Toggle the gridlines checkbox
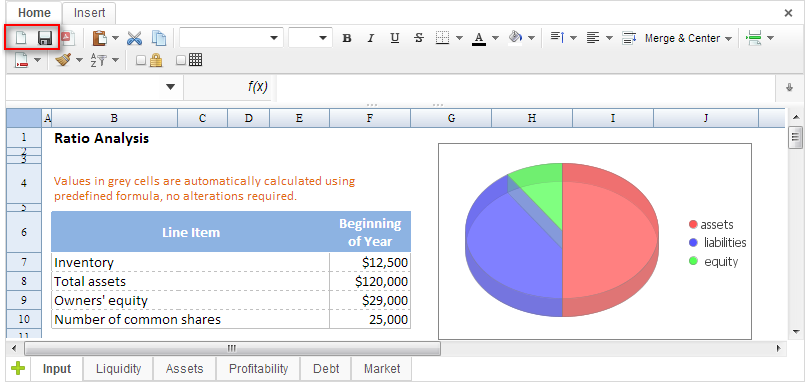This screenshot has height=382, width=810. [181, 60]
